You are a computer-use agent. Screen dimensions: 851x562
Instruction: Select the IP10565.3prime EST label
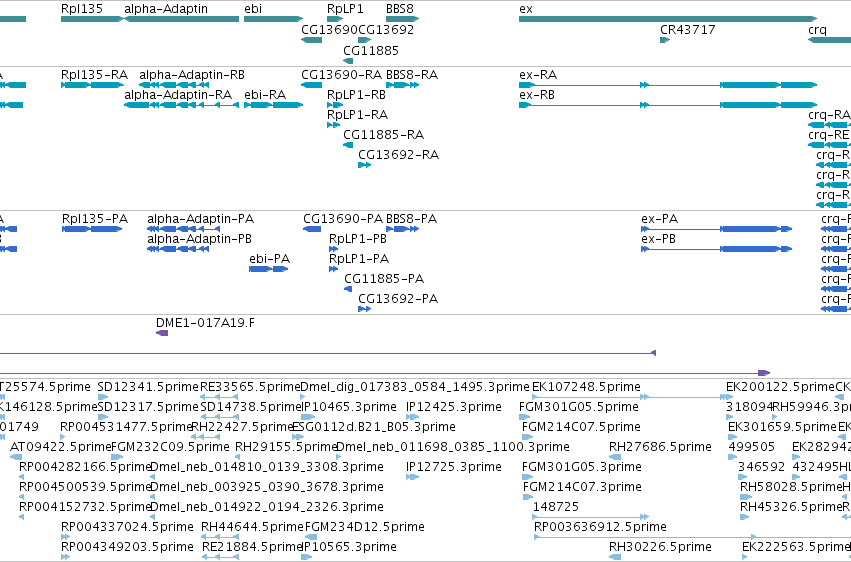point(349,547)
